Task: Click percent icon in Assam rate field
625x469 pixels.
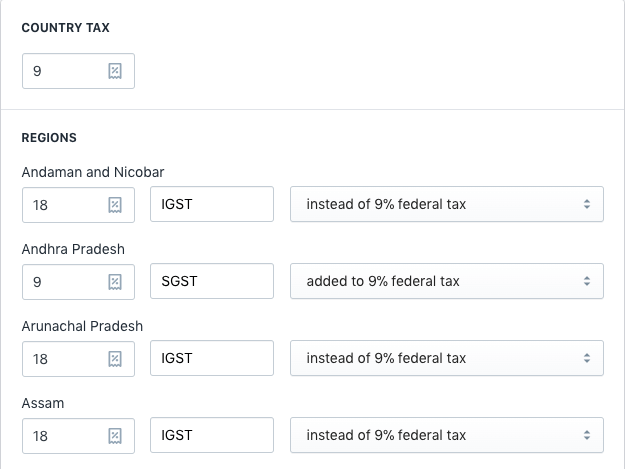Action: tap(115, 435)
